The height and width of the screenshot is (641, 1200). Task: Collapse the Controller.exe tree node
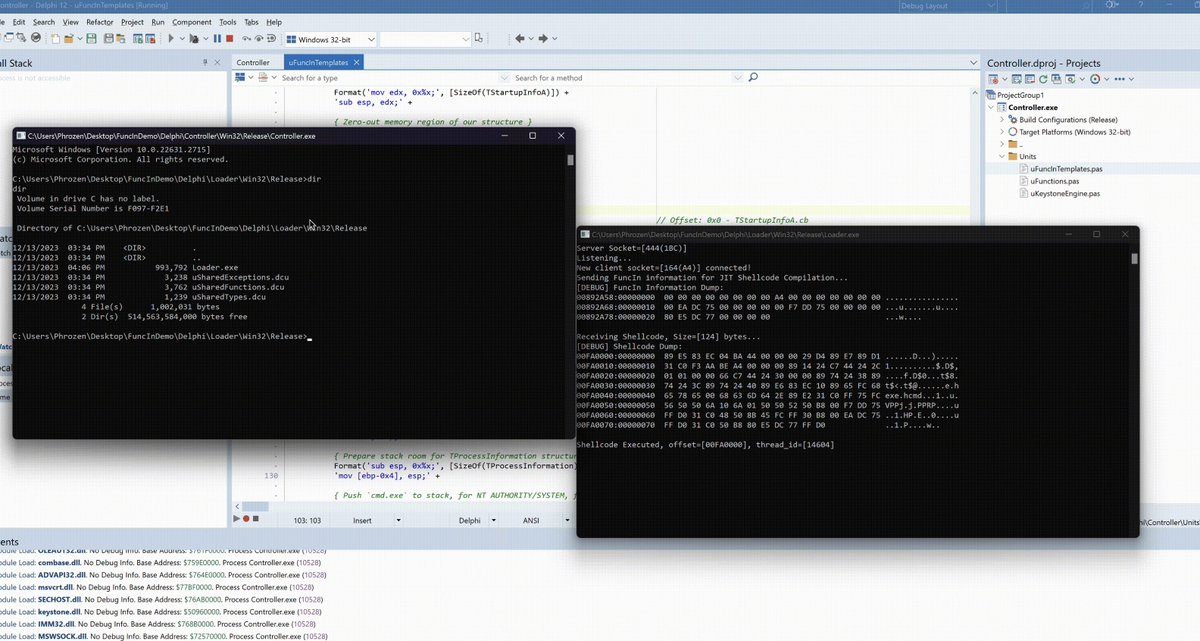click(991, 107)
